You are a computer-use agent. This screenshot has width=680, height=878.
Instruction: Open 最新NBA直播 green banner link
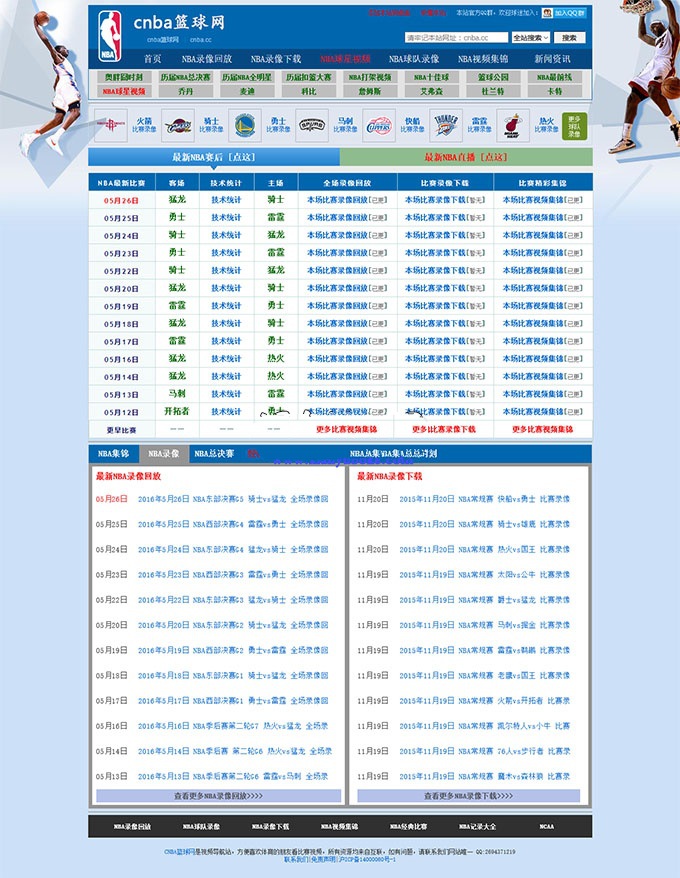[x=465, y=157]
